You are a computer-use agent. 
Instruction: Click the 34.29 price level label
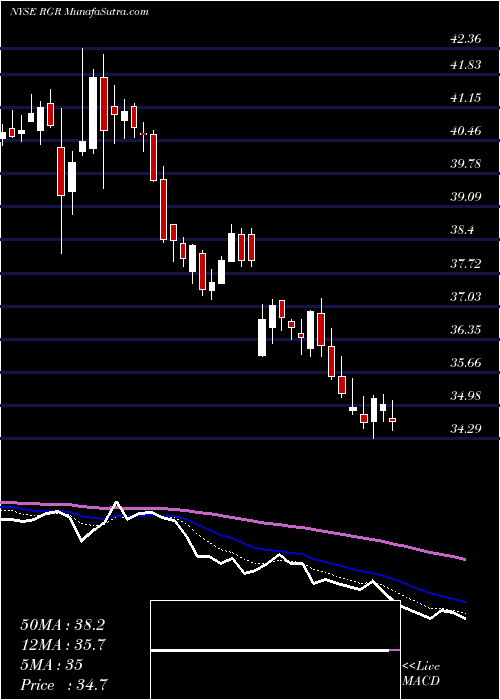(x=466, y=429)
